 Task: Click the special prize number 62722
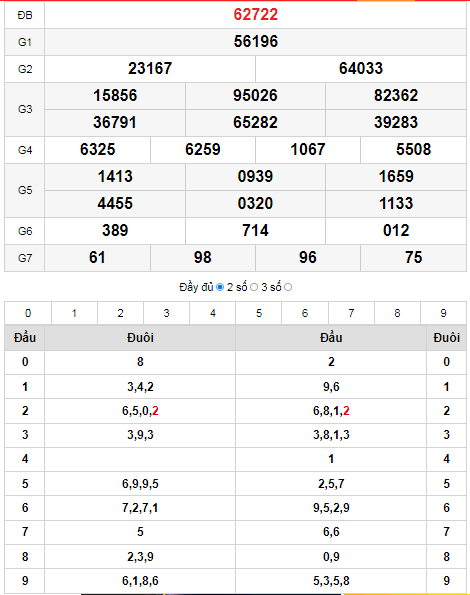(256, 15)
